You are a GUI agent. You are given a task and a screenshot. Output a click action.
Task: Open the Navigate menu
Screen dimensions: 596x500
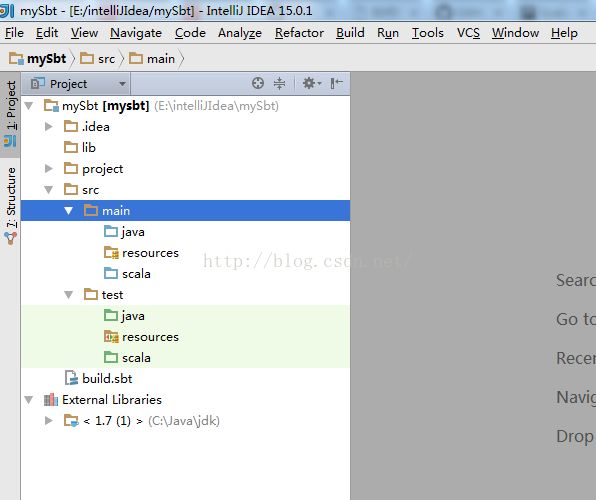[x=136, y=33]
